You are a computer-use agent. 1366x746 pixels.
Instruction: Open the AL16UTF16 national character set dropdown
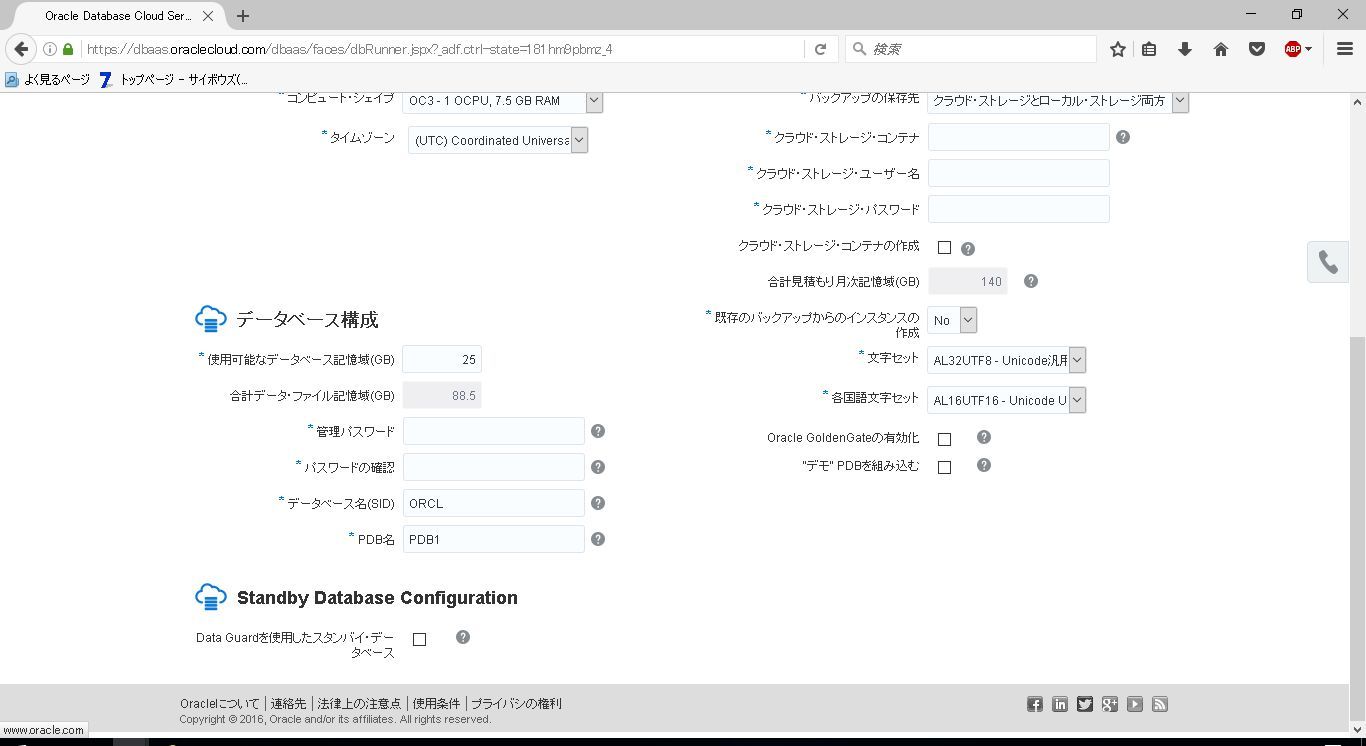[1006, 400]
